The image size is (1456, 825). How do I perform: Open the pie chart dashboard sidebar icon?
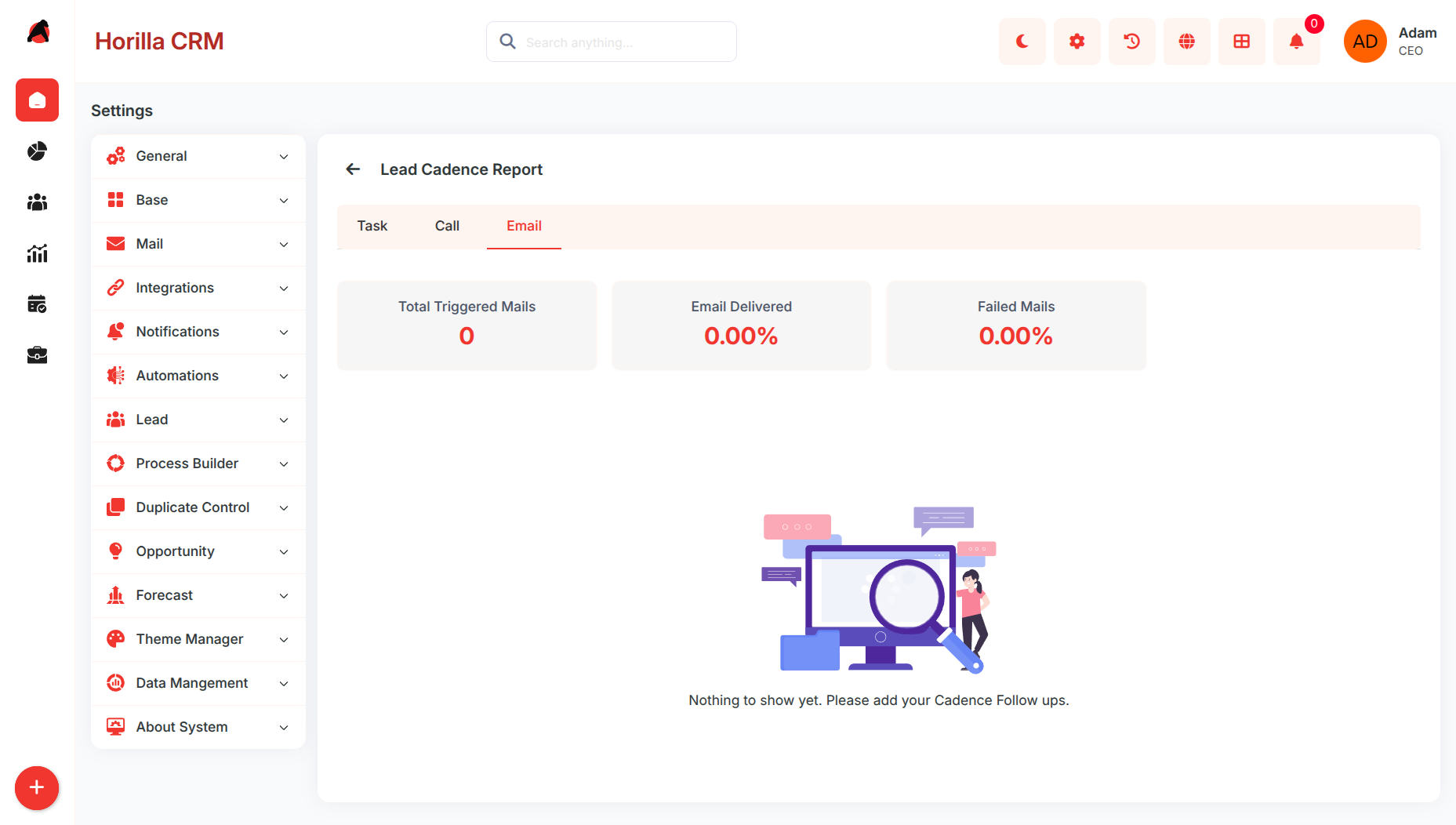[37, 151]
